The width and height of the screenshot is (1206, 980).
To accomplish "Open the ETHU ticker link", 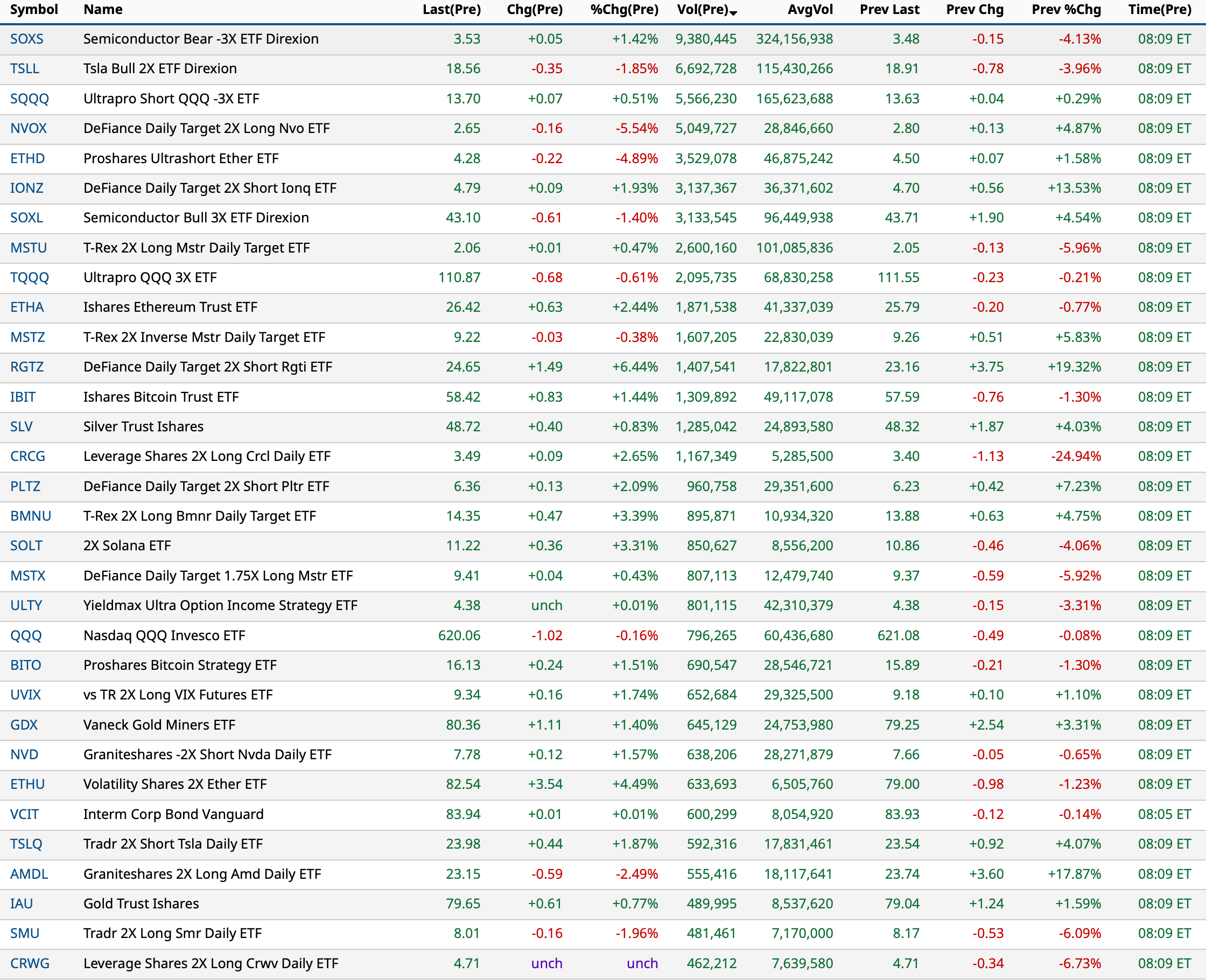I will (27, 785).
